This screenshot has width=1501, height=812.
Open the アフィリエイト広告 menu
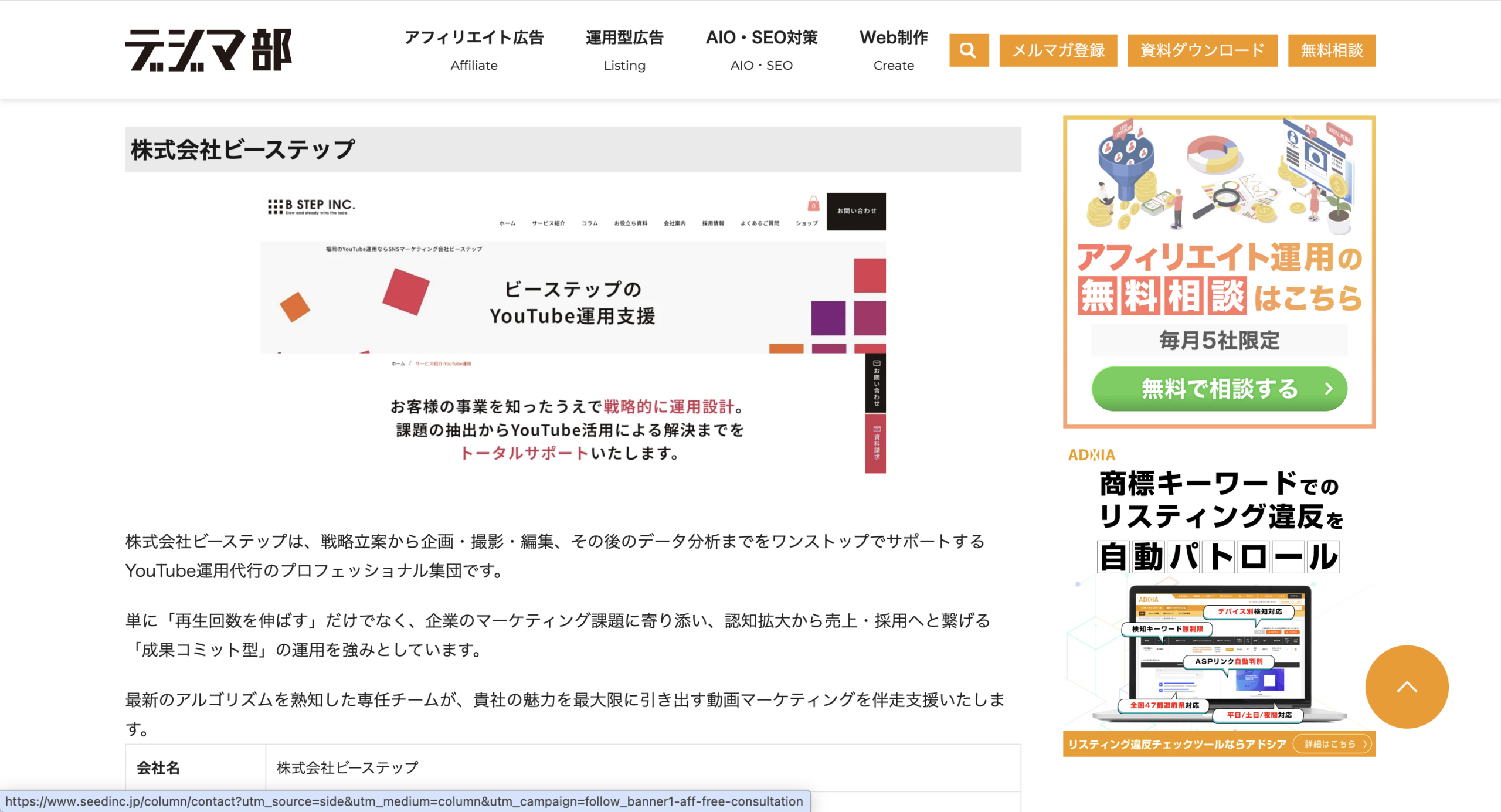coord(474,50)
